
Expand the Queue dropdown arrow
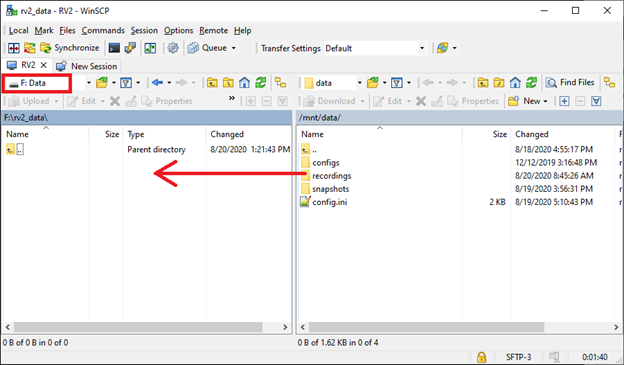pos(234,48)
